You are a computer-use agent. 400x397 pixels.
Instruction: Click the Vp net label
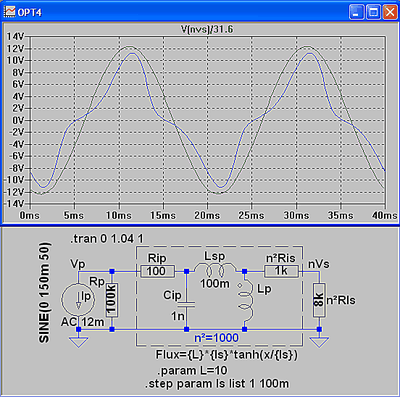tap(78, 264)
